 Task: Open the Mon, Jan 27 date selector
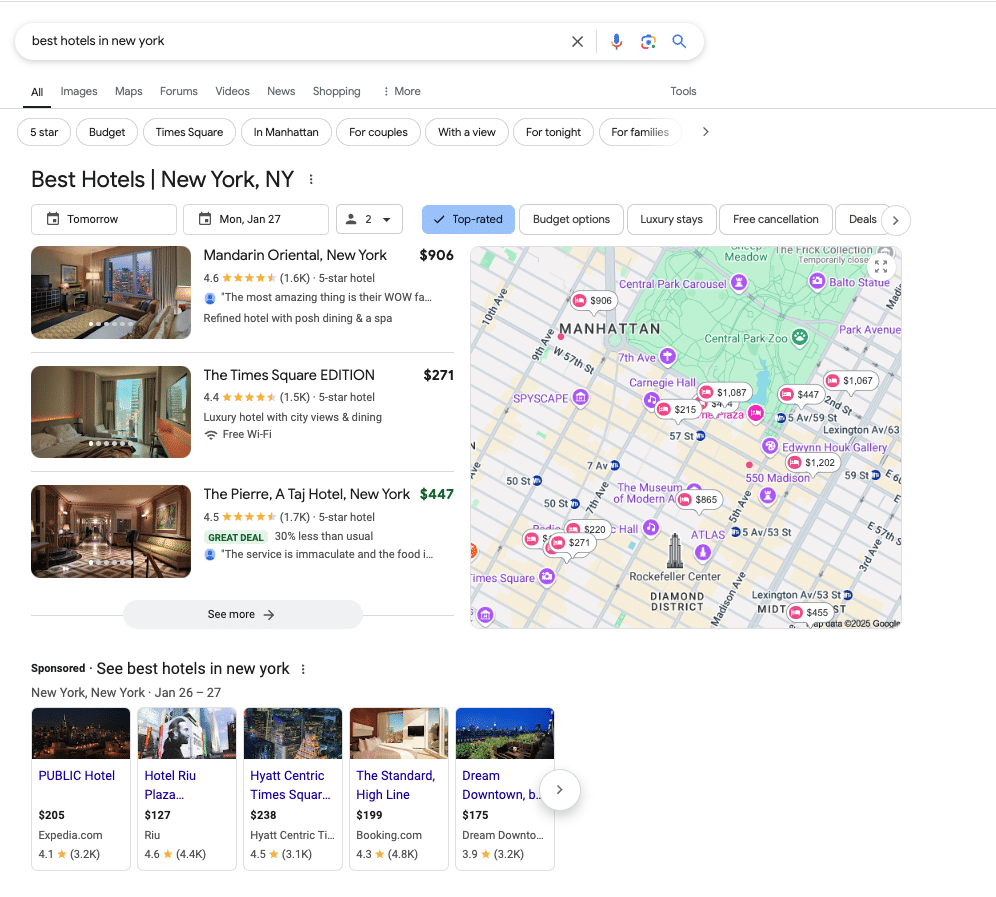(255, 219)
